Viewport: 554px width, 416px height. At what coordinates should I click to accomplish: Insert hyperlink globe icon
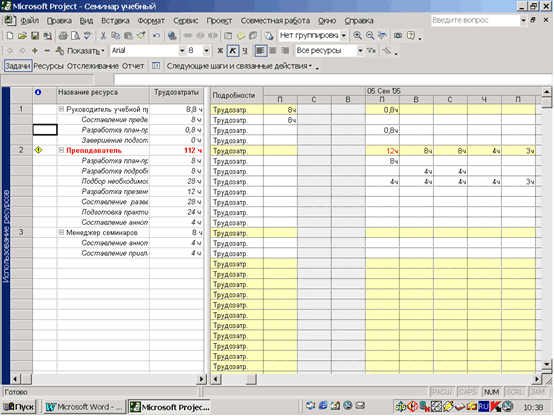point(172,36)
